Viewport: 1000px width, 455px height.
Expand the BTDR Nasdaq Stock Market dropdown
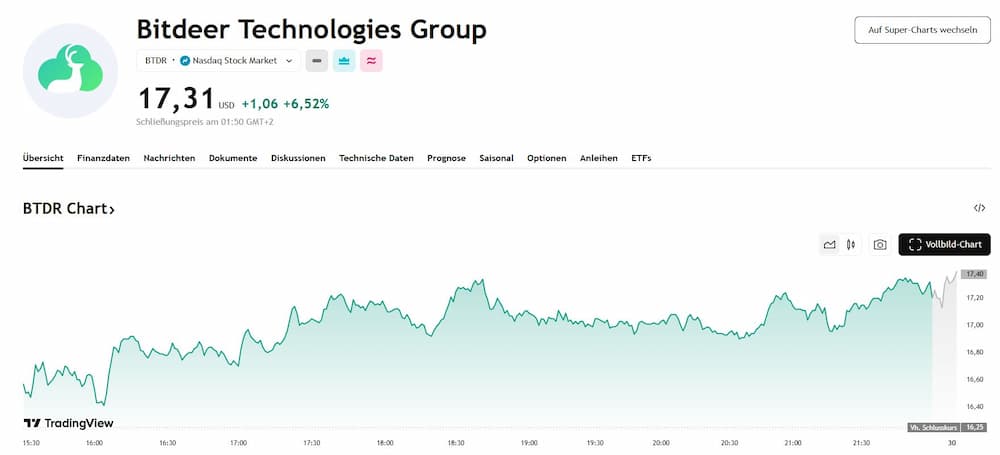click(289, 61)
